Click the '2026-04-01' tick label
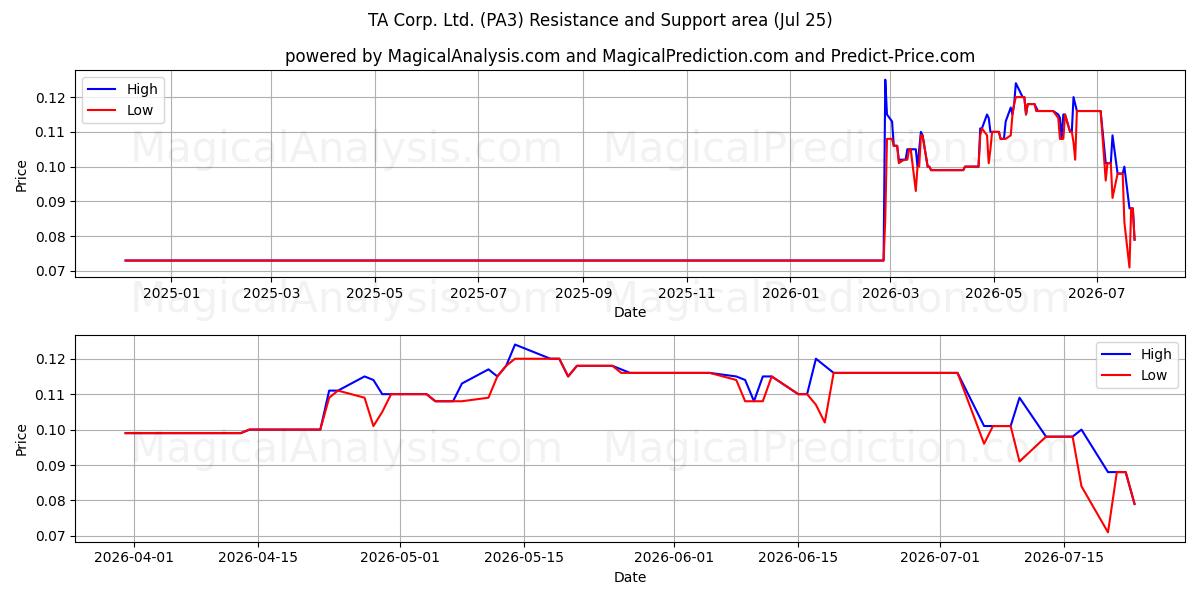The width and height of the screenshot is (1200, 600). click(133, 558)
